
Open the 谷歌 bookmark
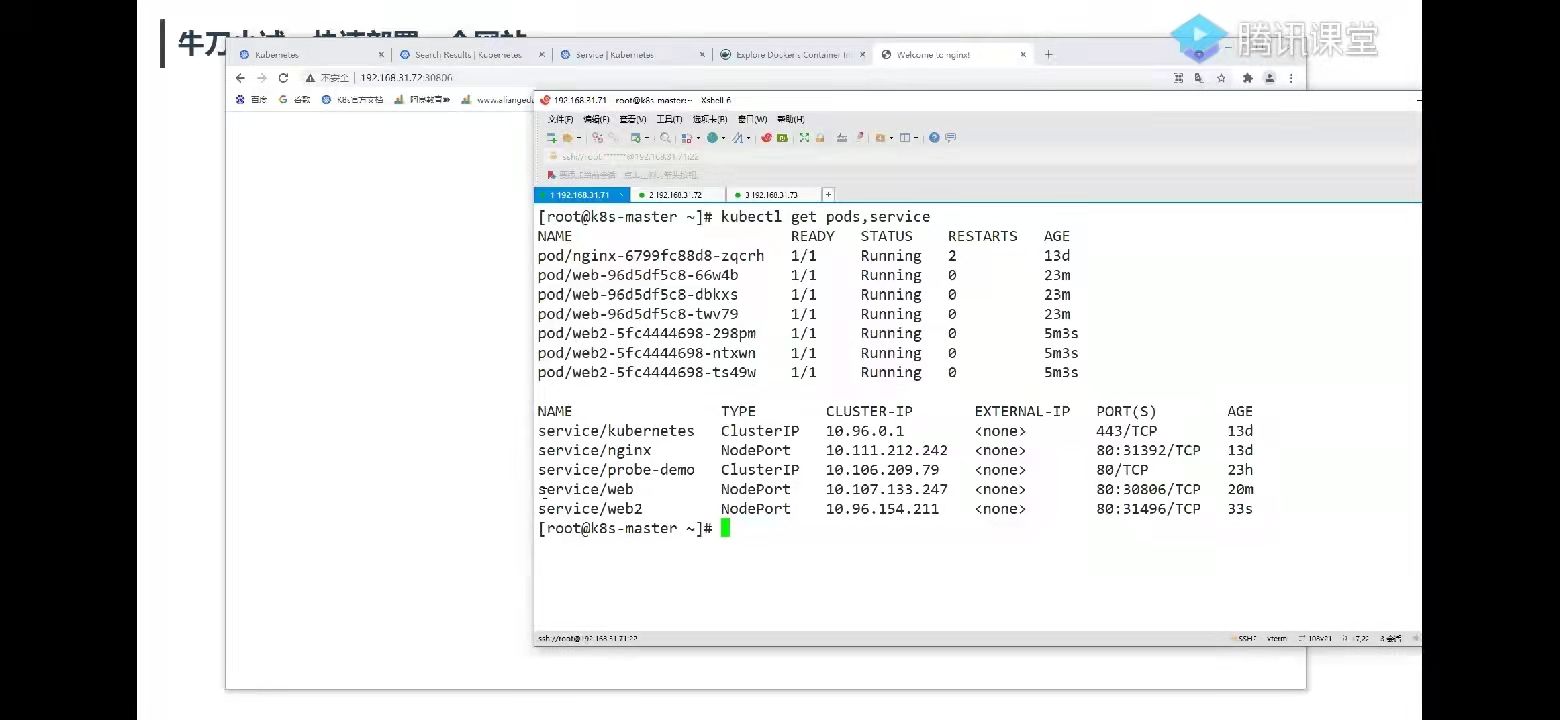click(295, 100)
